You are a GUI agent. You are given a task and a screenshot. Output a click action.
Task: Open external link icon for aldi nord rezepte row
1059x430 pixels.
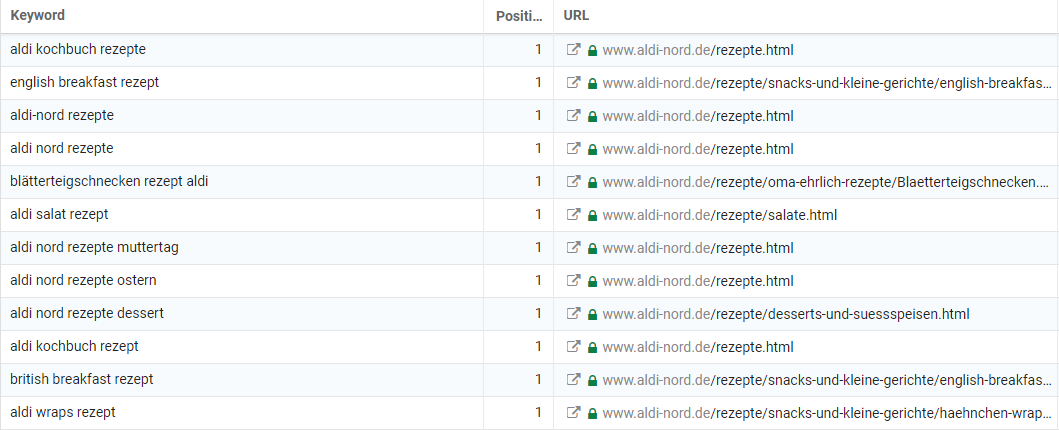573,149
